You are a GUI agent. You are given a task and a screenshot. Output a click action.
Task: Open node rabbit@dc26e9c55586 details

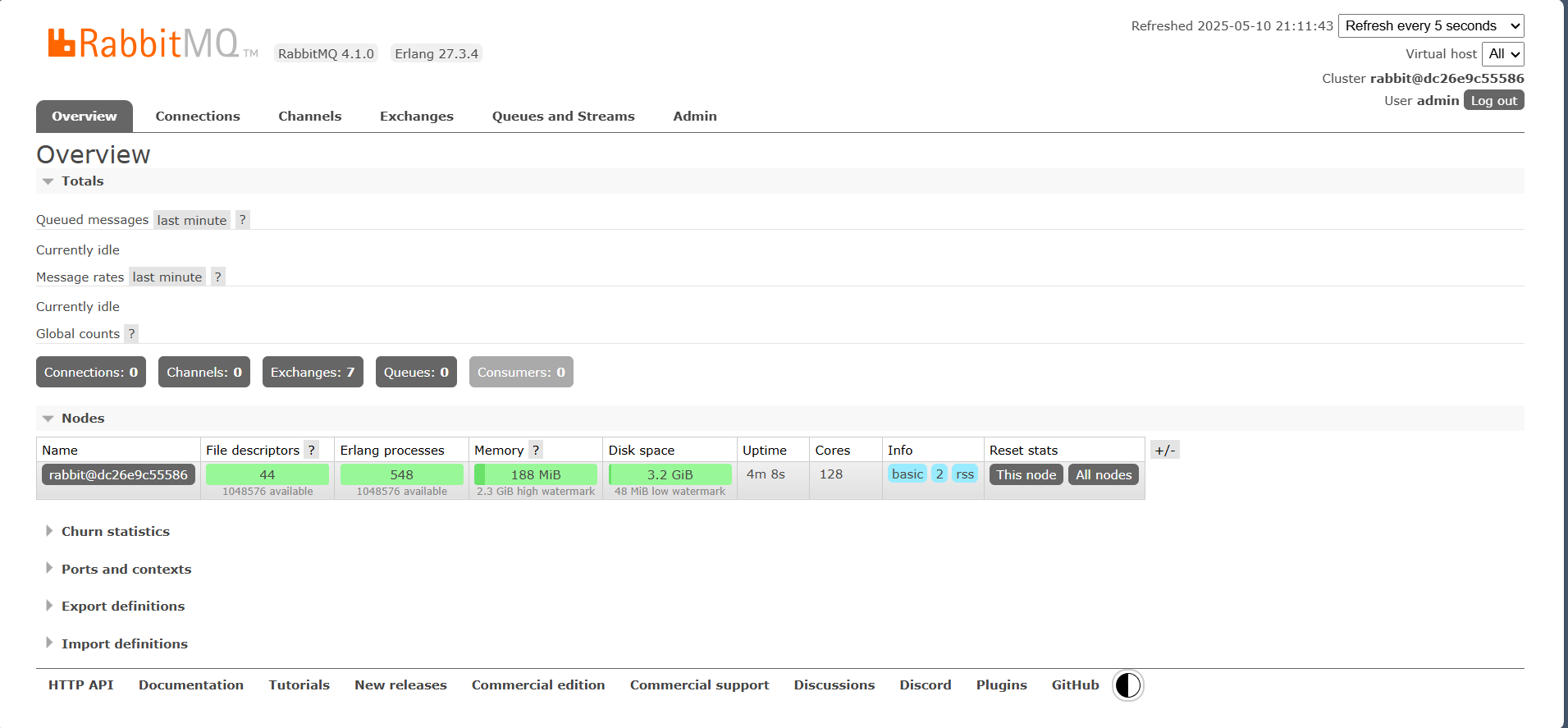[x=118, y=474]
